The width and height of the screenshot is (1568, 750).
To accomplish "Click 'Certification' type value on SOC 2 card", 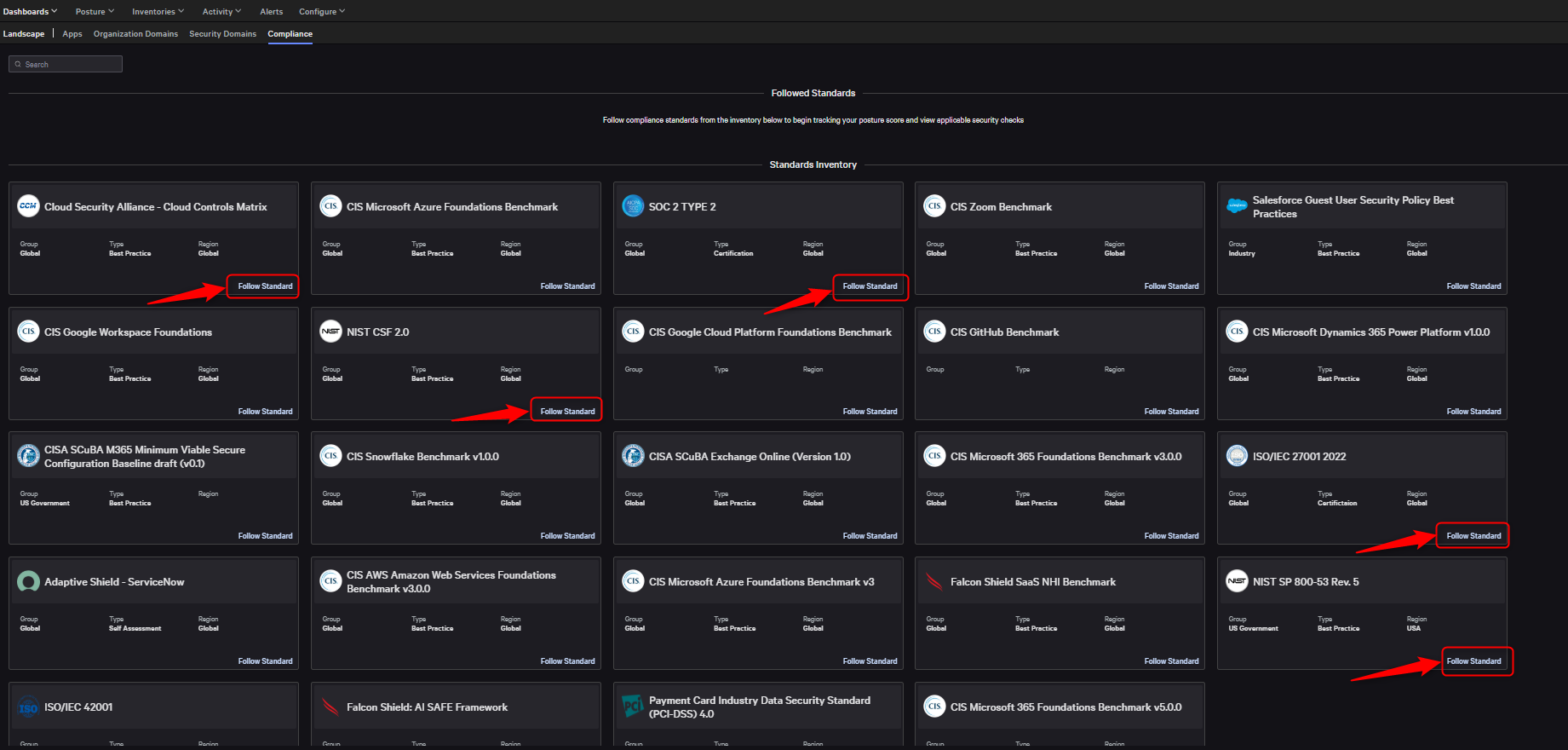I will pos(733,253).
